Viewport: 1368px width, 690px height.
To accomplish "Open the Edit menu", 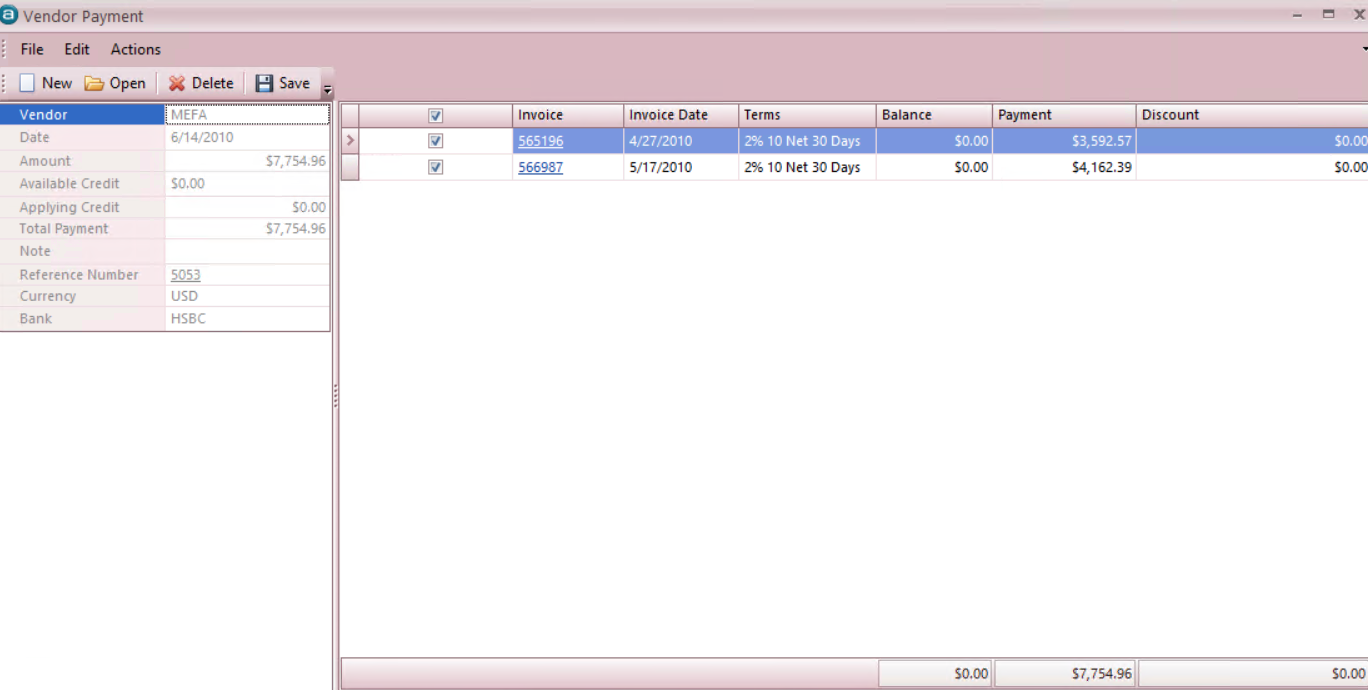I will click(77, 49).
